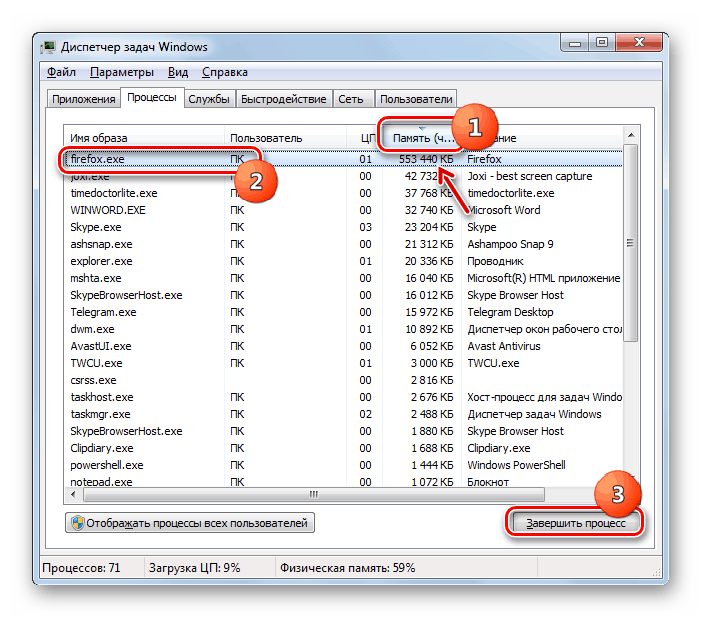
Task: Select the Skype.exe process
Action: (x=343, y=227)
